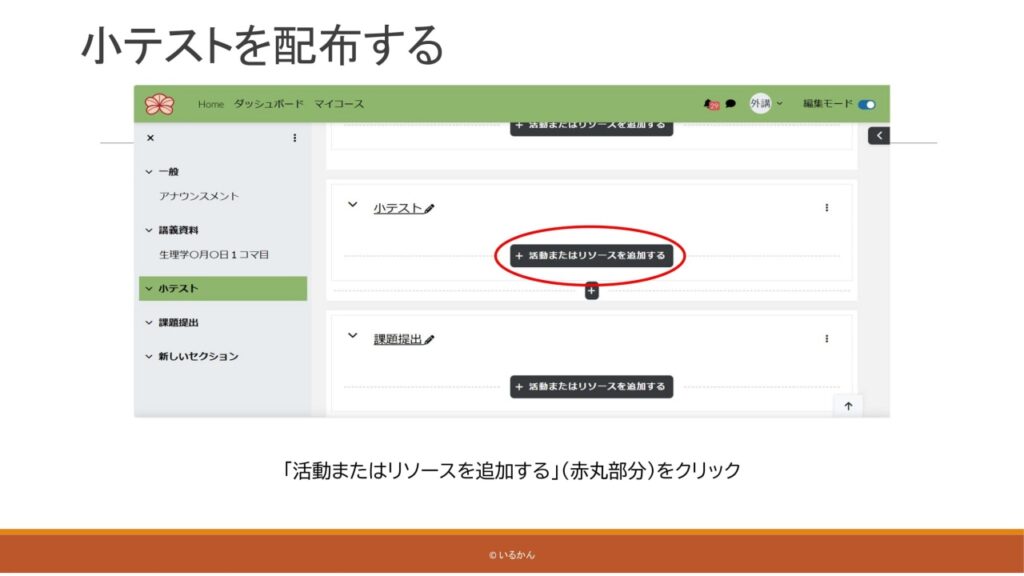1024x576 pixels.
Task: Click 活動またはリソースを追加する under 小テスト
Action: (x=591, y=256)
